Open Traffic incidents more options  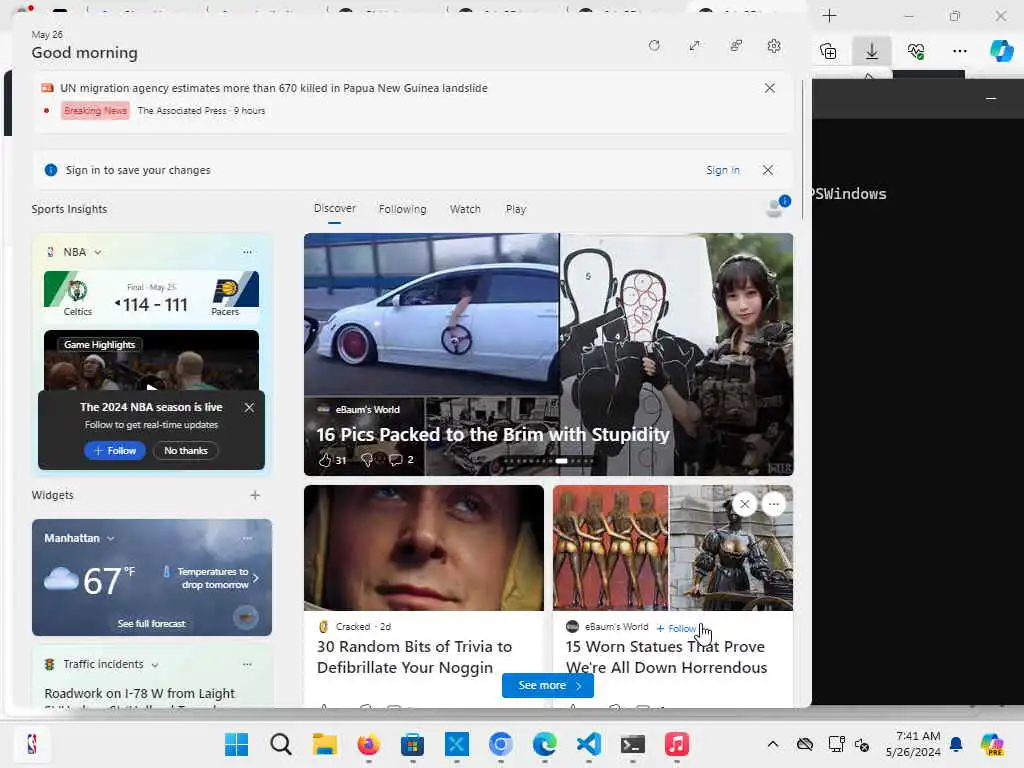[x=247, y=664]
